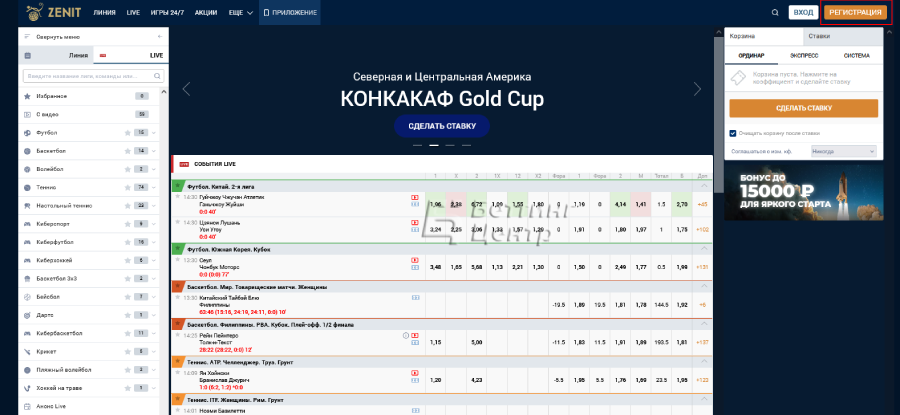Favorite the Теннис category star
900x415 pixels.
click(127, 188)
